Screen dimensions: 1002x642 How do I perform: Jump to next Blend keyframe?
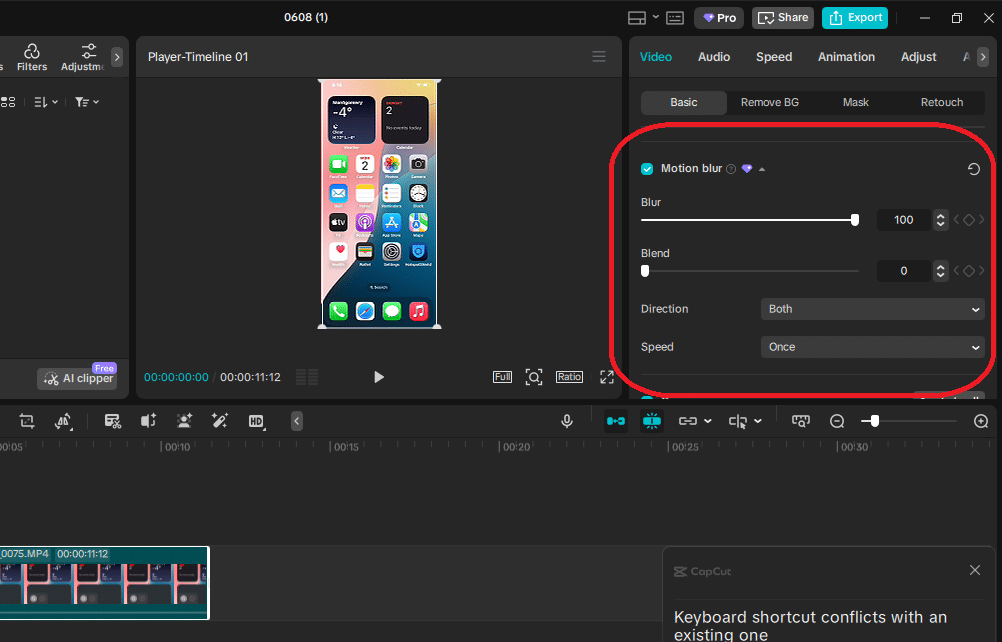pyautogui.click(x=982, y=271)
